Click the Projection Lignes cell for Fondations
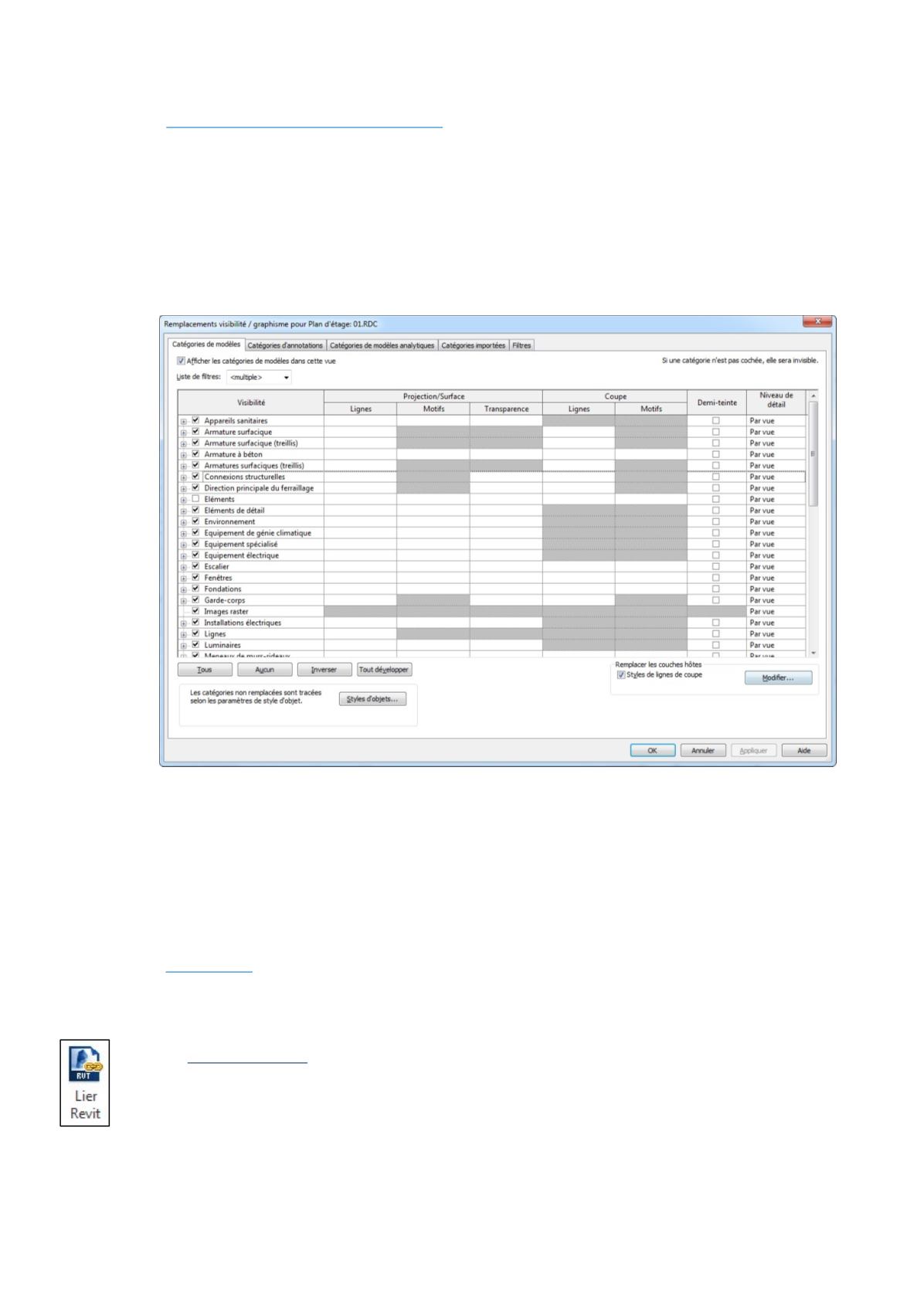The height and width of the screenshot is (1307, 924). 360,589
